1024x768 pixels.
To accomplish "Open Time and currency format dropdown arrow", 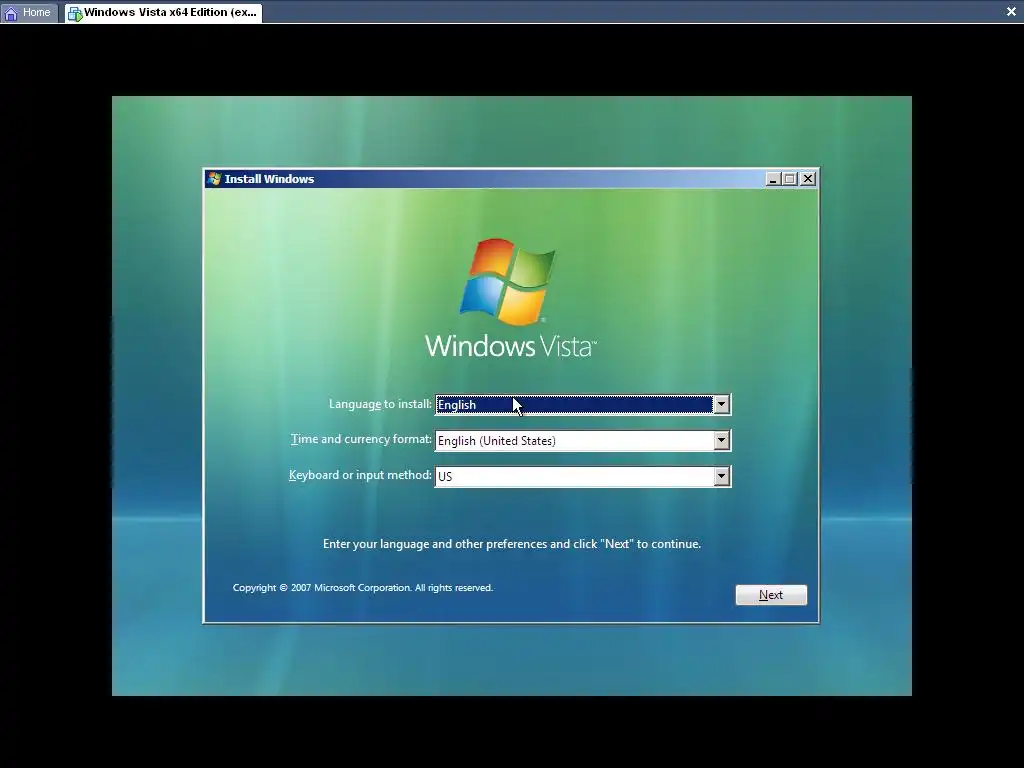I will coord(721,440).
